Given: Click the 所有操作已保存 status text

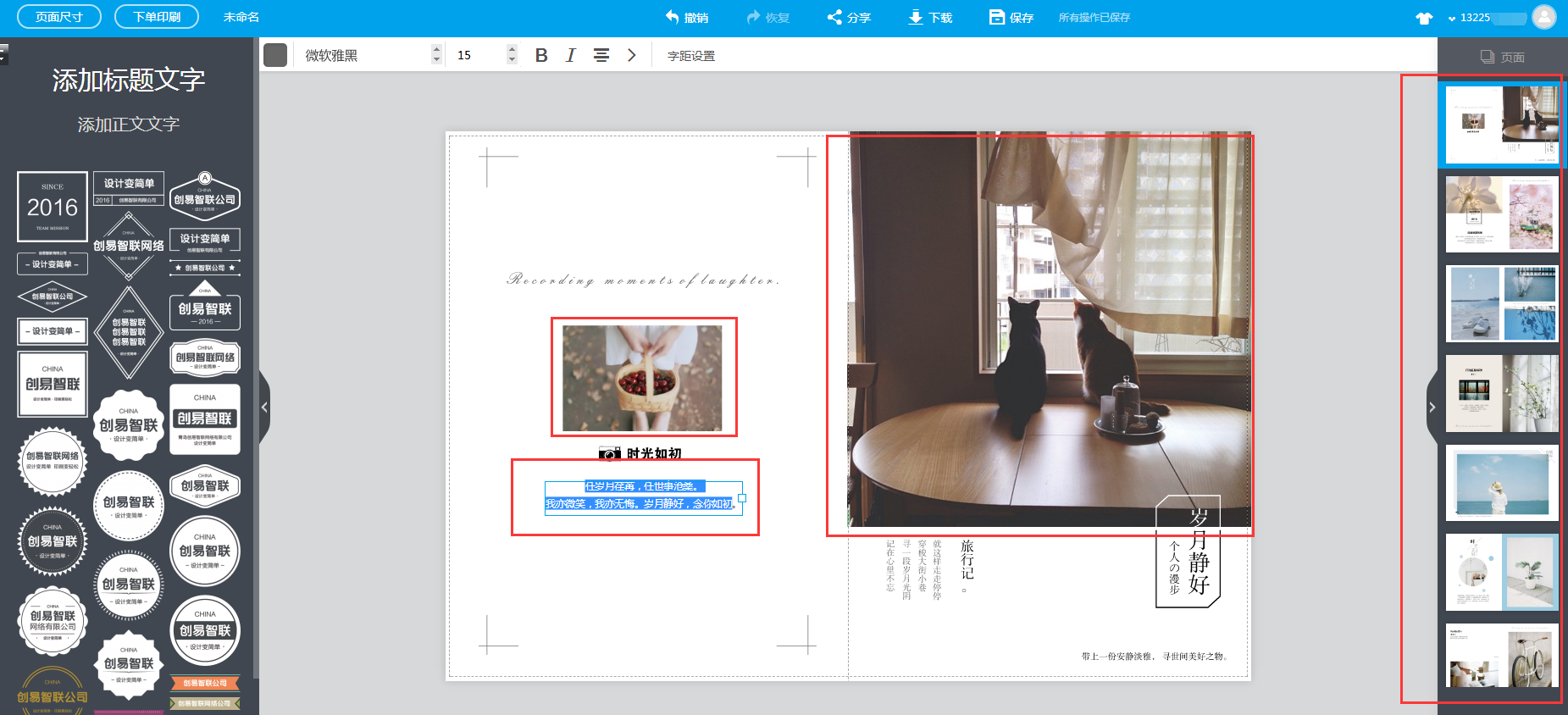Looking at the screenshot, I should (x=1094, y=18).
